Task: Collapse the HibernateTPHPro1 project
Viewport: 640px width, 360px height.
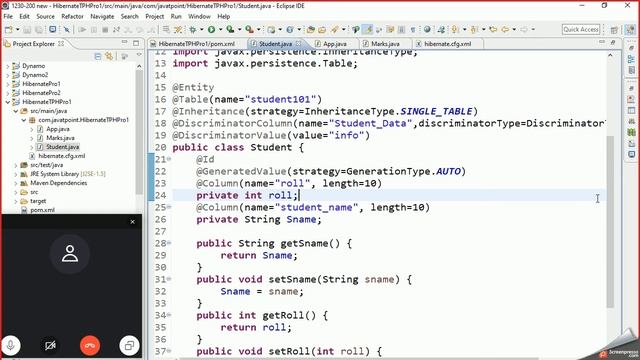Action: [x=7, y=102]
